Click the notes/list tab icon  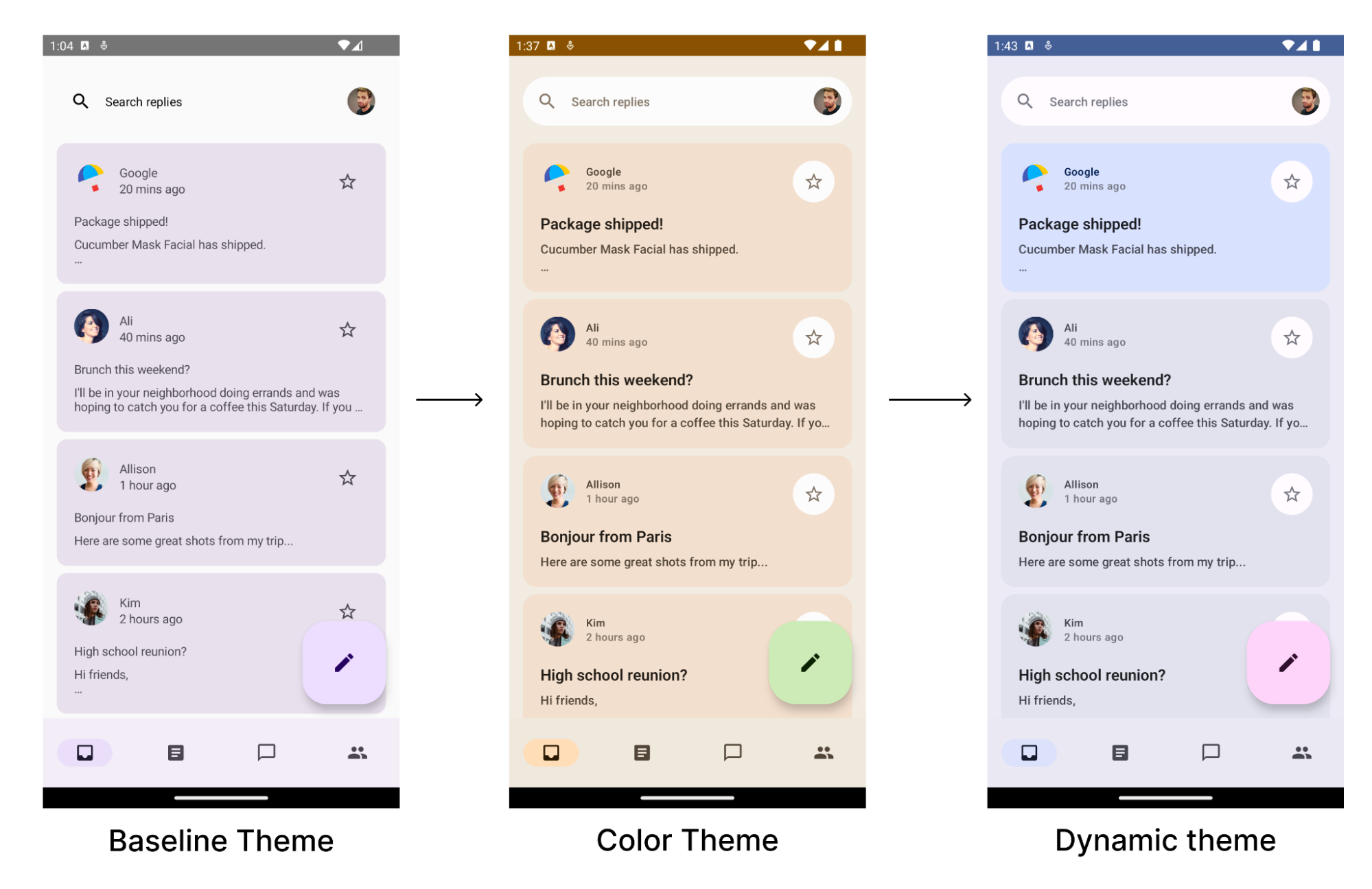[171, 753]
